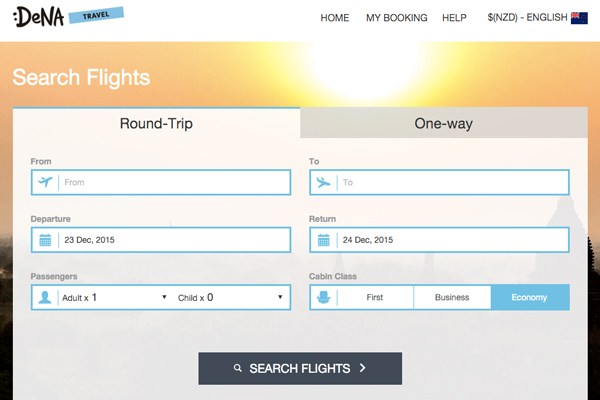Open the Departure calendar icon
This screenshot has width=600, height=400.
(45, 240)
